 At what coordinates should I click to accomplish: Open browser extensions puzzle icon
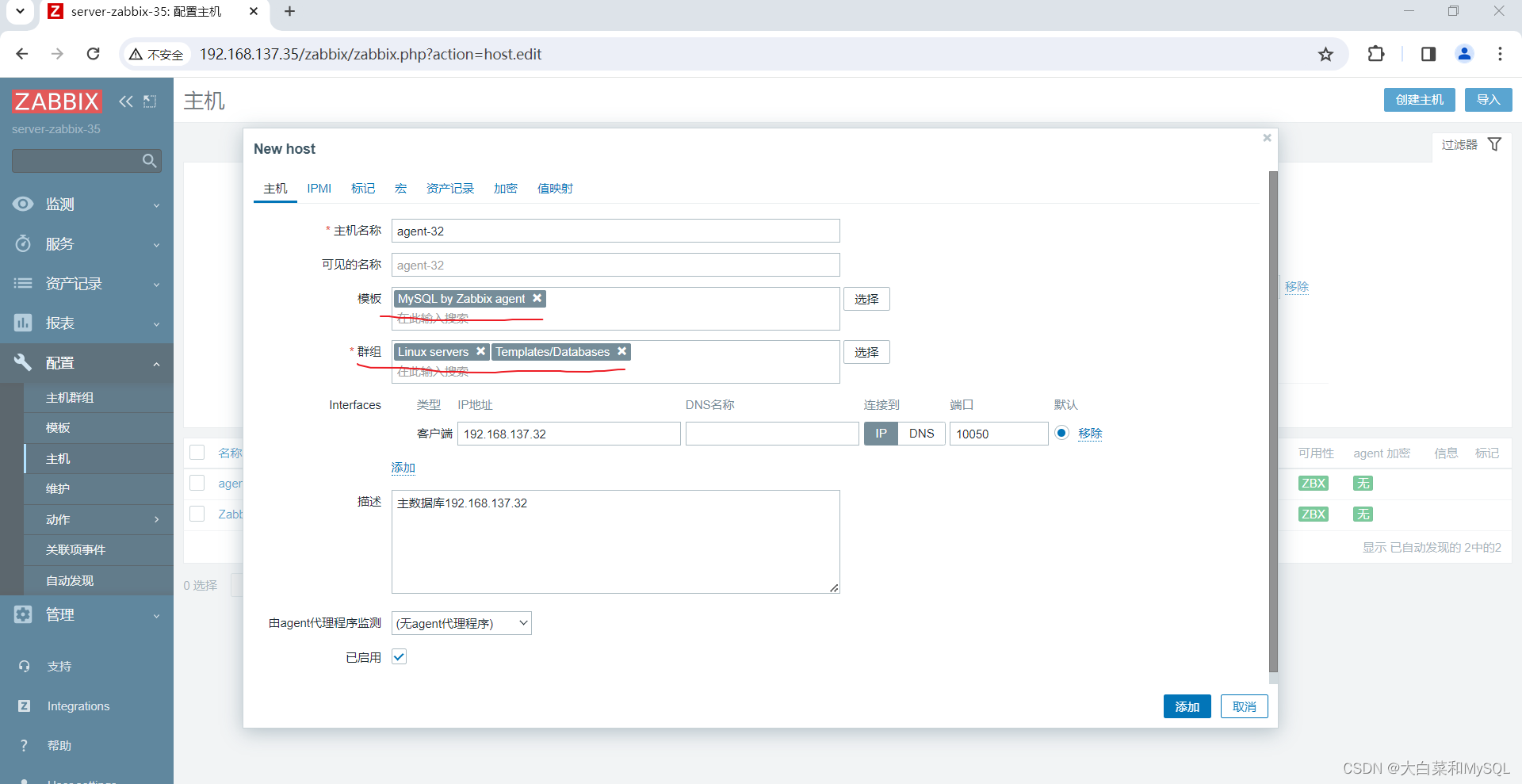[1376, 54]
